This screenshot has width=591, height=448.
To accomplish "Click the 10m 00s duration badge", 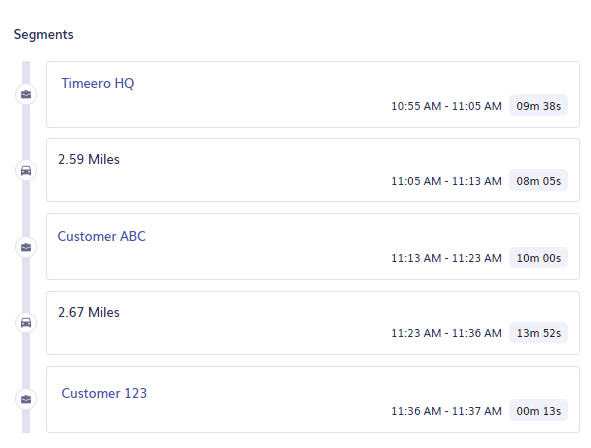I will [538, 258].
